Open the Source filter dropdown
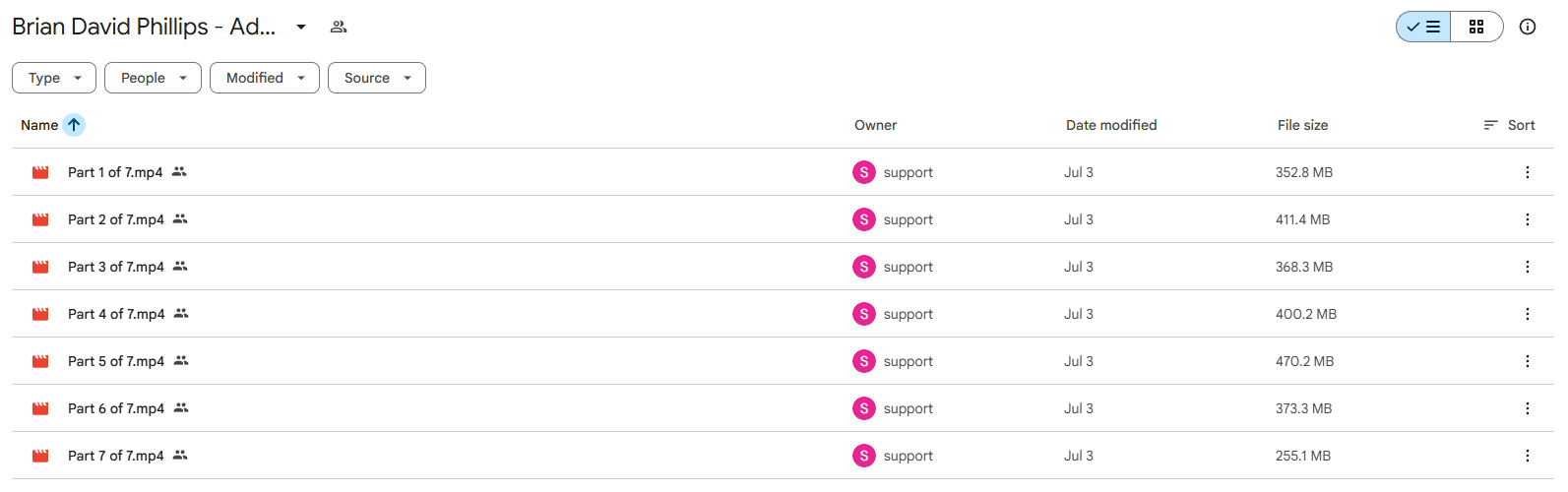Viewport: 1568px width, 492px height. 377,78
